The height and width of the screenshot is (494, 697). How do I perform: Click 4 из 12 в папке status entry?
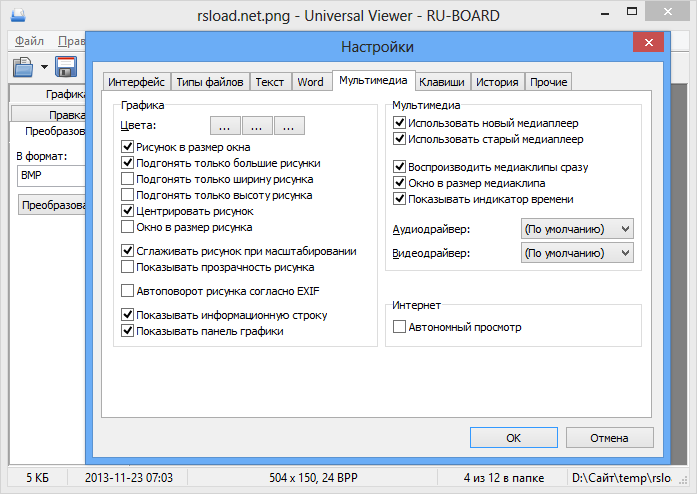[x=504, y=478]
